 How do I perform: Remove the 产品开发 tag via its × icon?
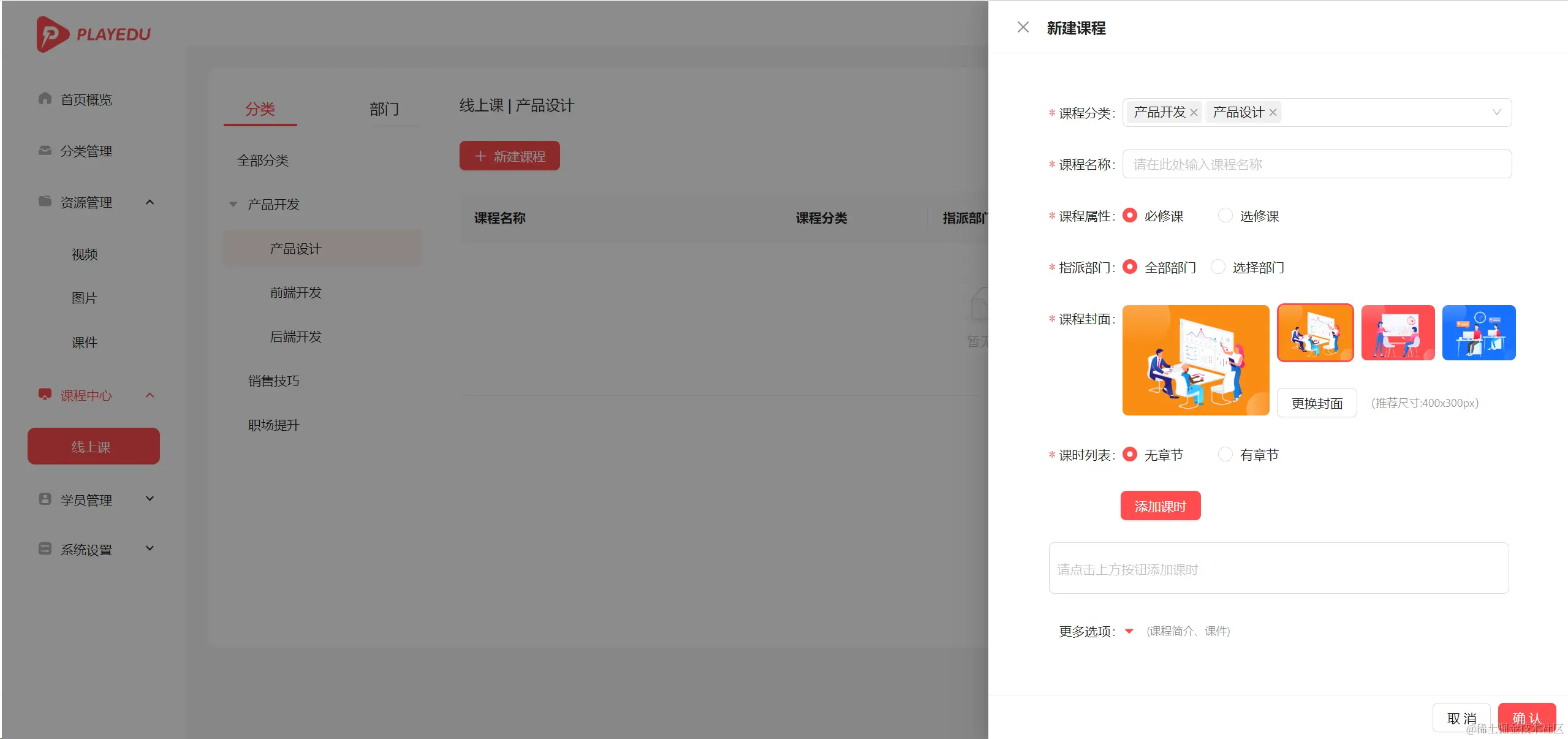tap(1194, 112)
